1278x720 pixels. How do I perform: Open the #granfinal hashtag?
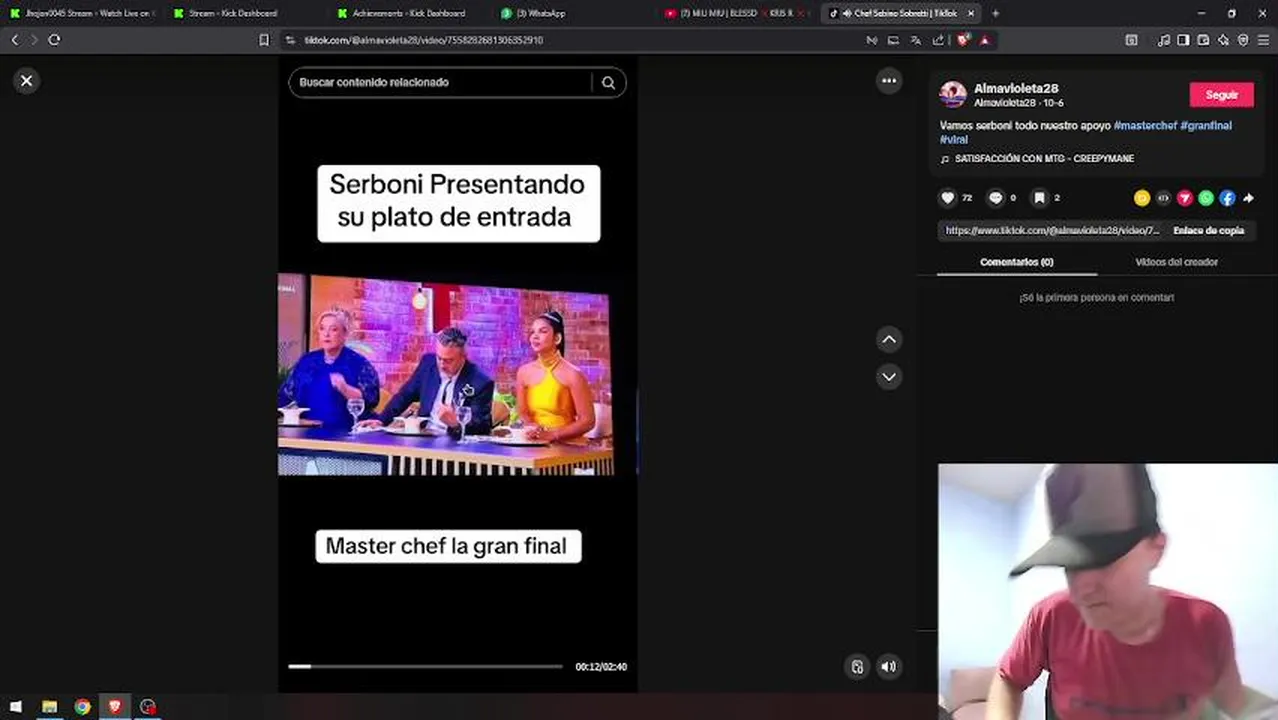pos(1206,126)
